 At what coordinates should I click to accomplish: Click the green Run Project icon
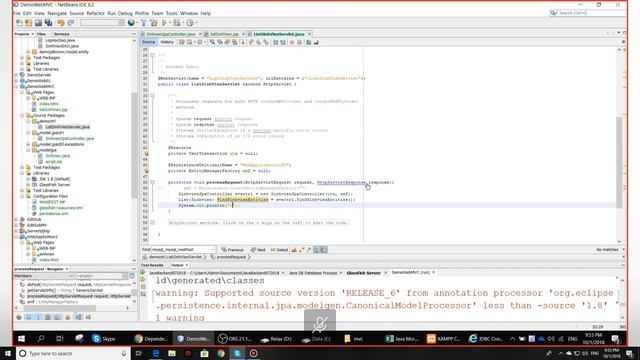(164, 23)
